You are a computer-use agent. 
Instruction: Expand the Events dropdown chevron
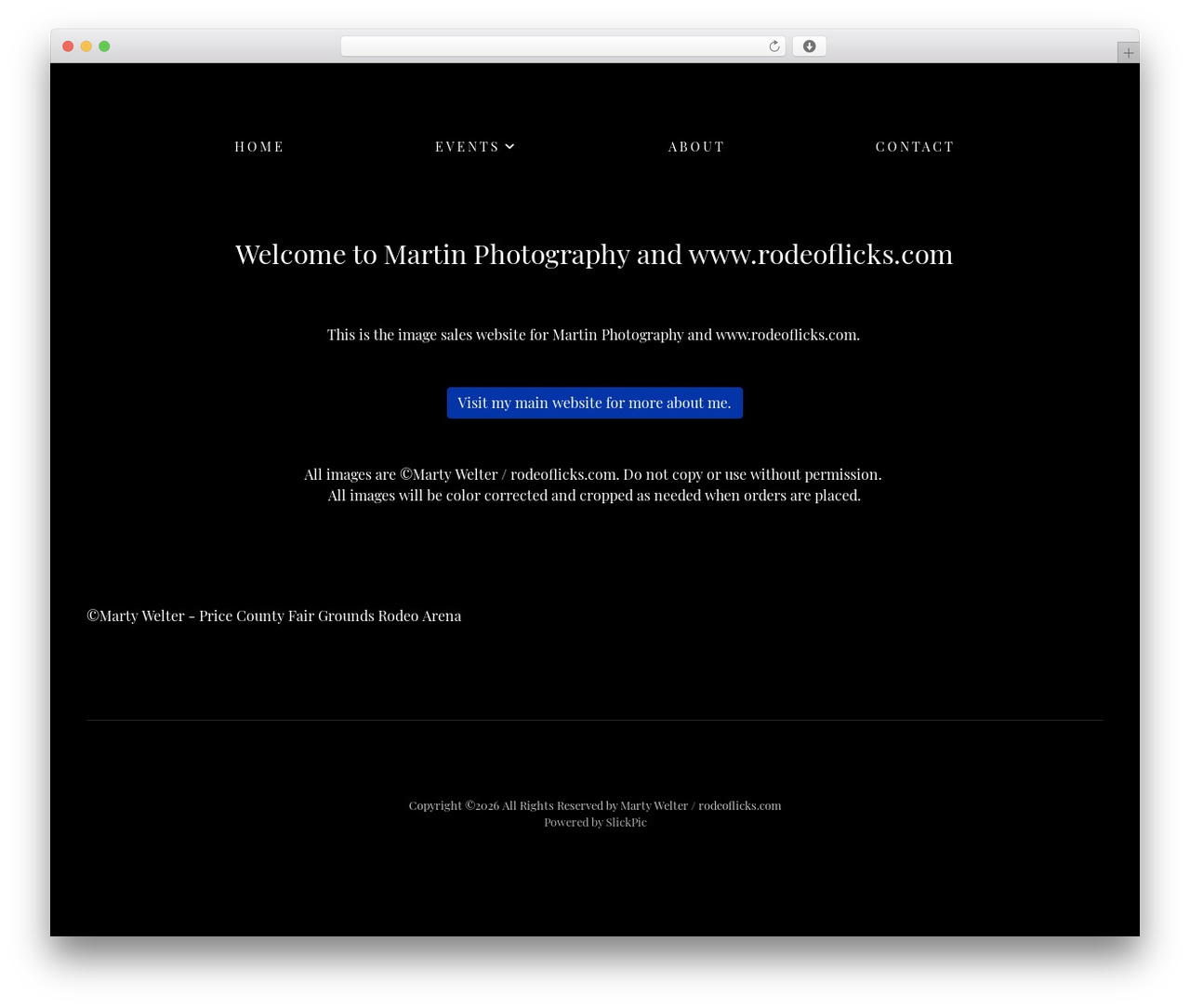[510, 146]
